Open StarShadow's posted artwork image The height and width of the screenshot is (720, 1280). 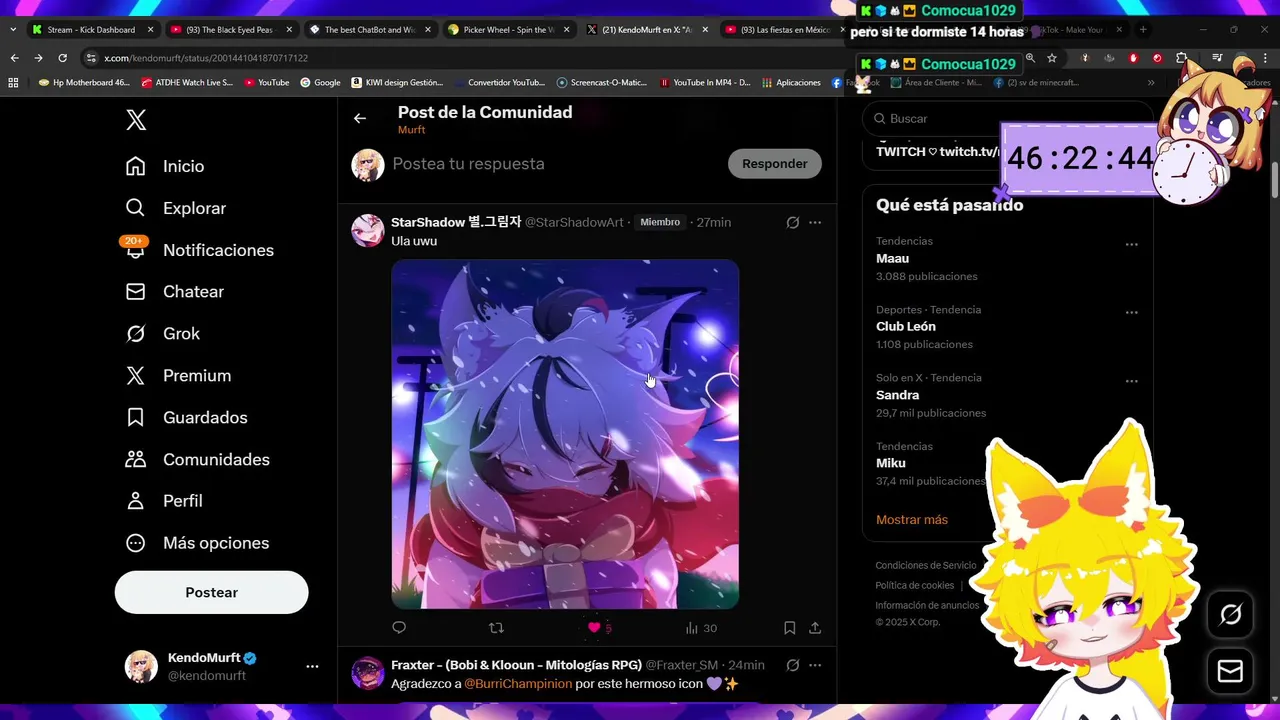point(565,434)
